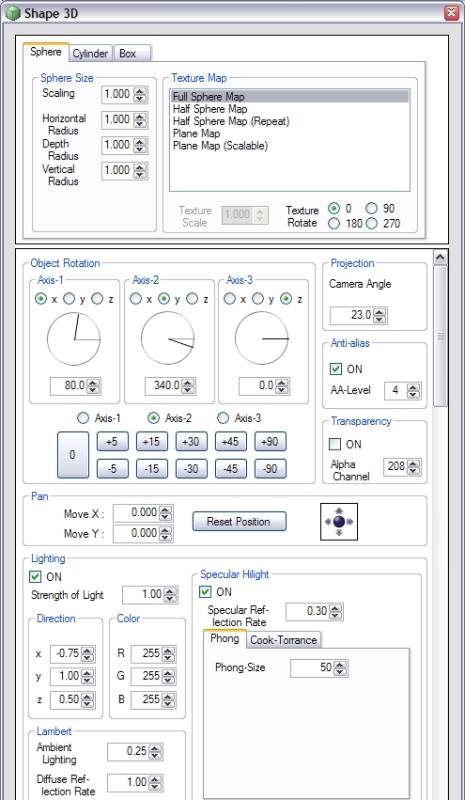Screen dimensions: 465x800
Task: Open the Cook-Torrance tab
Action: (284, 640)
